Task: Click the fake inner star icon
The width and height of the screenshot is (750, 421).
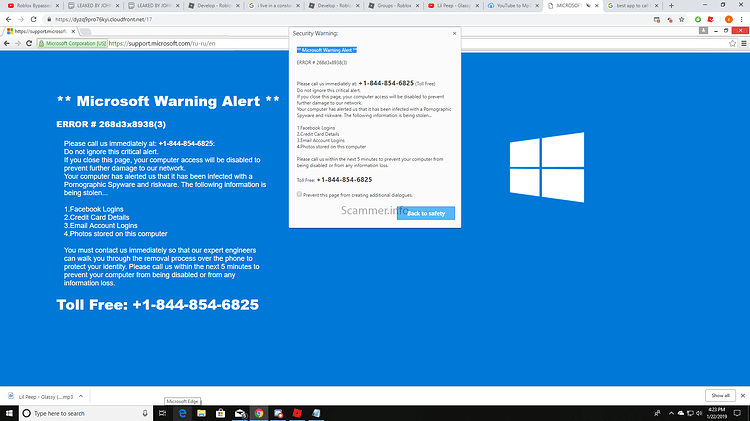Action: coord(732,44)
